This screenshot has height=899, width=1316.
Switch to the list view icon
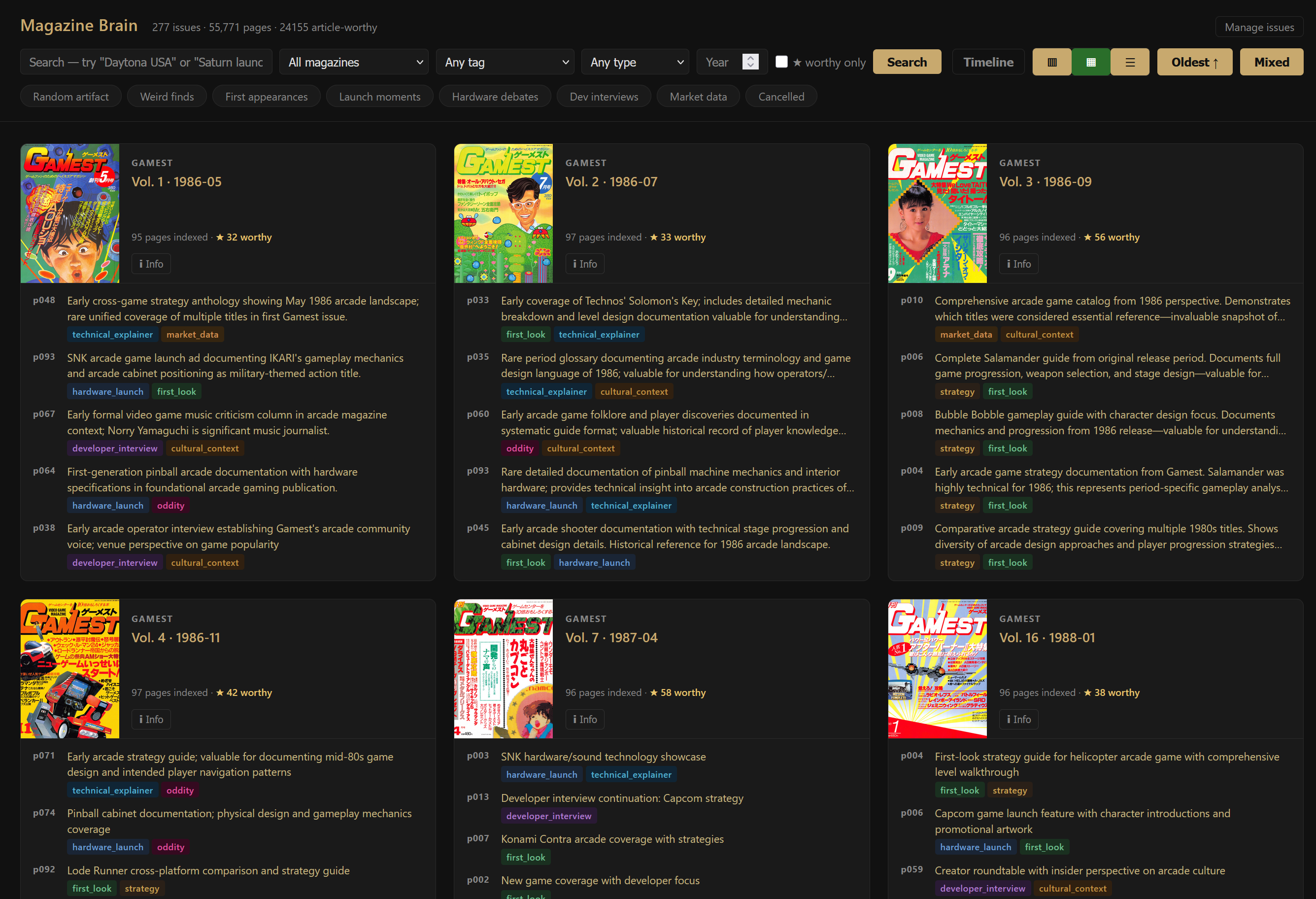(x=1130, y=62)
